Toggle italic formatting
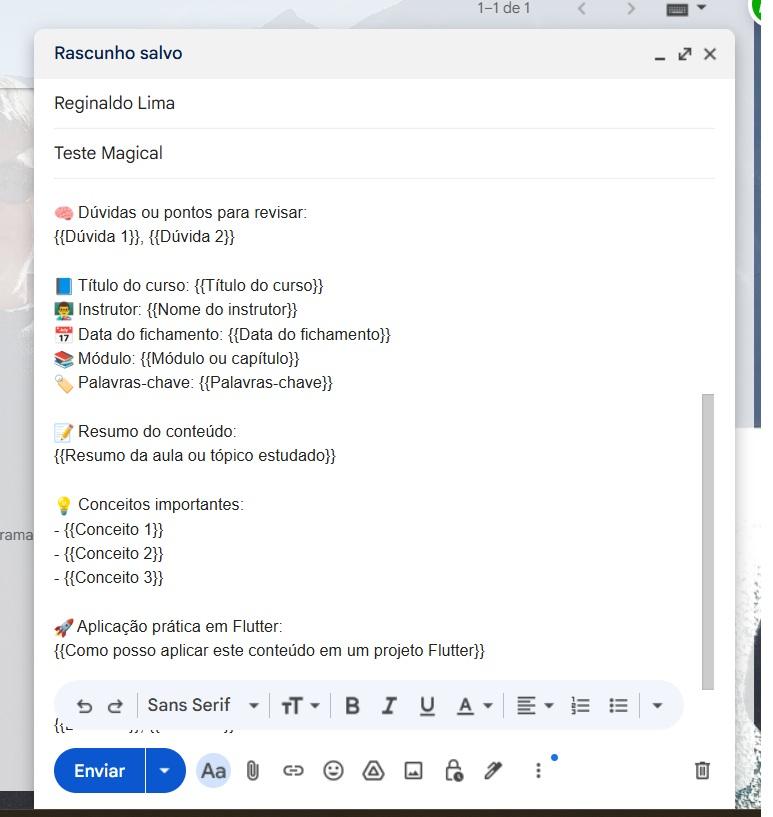 (389, 706)
